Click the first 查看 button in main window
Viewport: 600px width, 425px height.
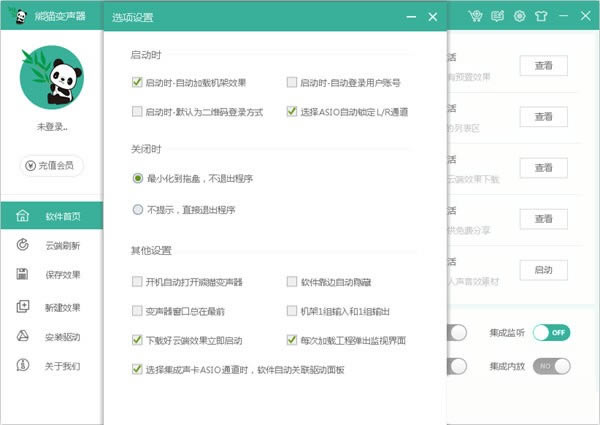pos(543,65)
